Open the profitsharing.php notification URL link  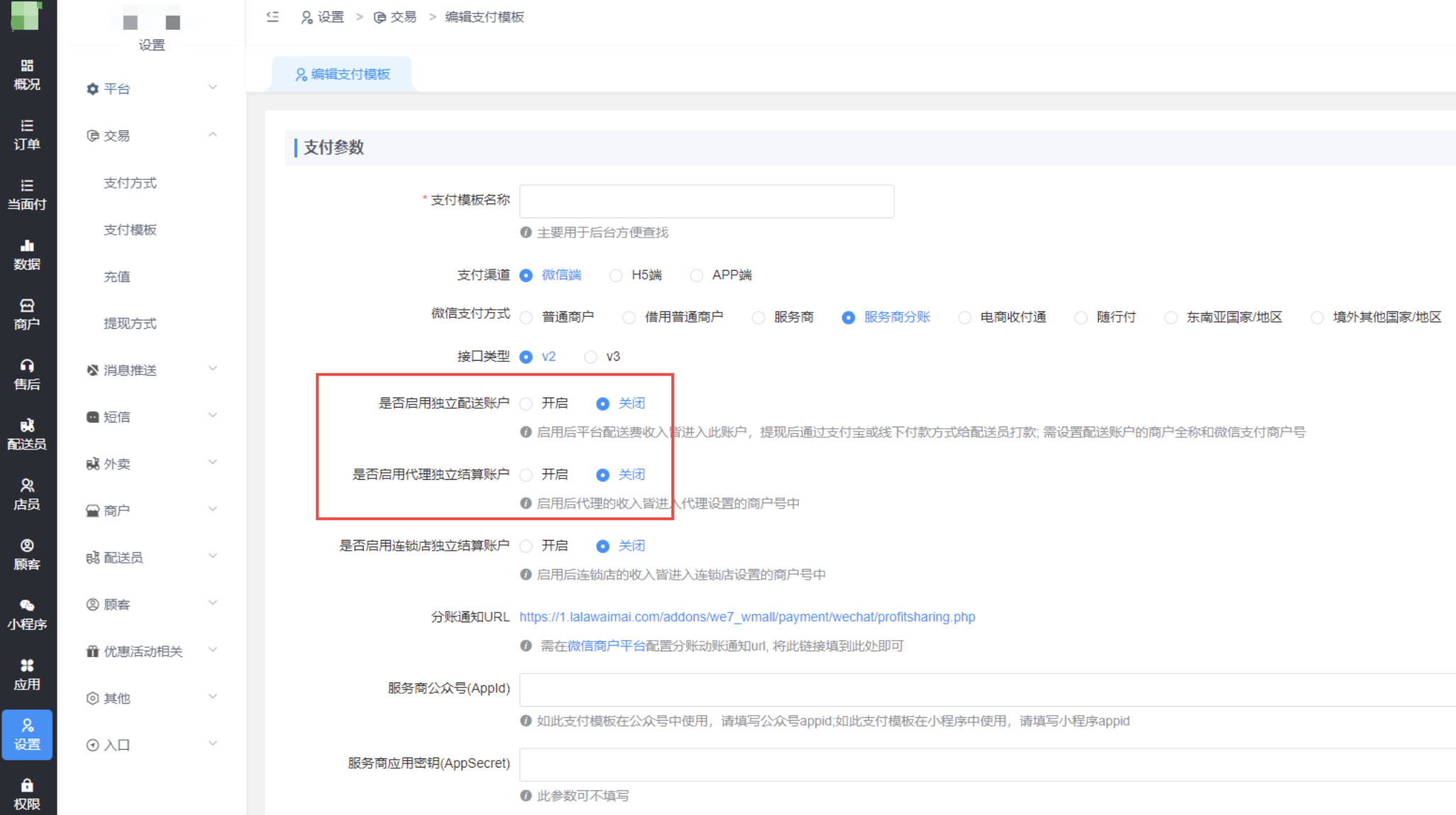[747, 617]
